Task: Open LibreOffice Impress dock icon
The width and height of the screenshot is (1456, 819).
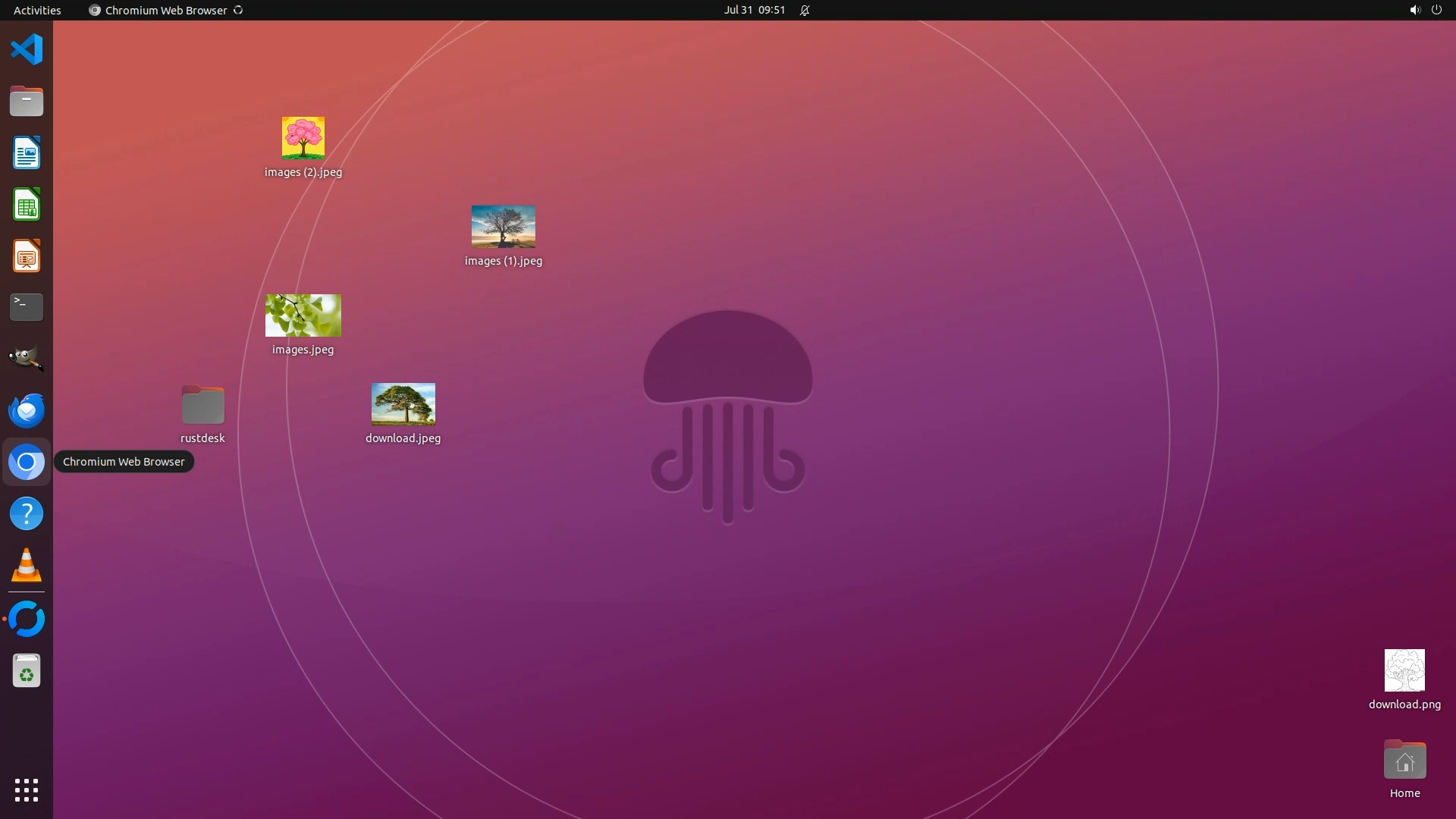Action: pyautogui.click(x=27, y=256)
